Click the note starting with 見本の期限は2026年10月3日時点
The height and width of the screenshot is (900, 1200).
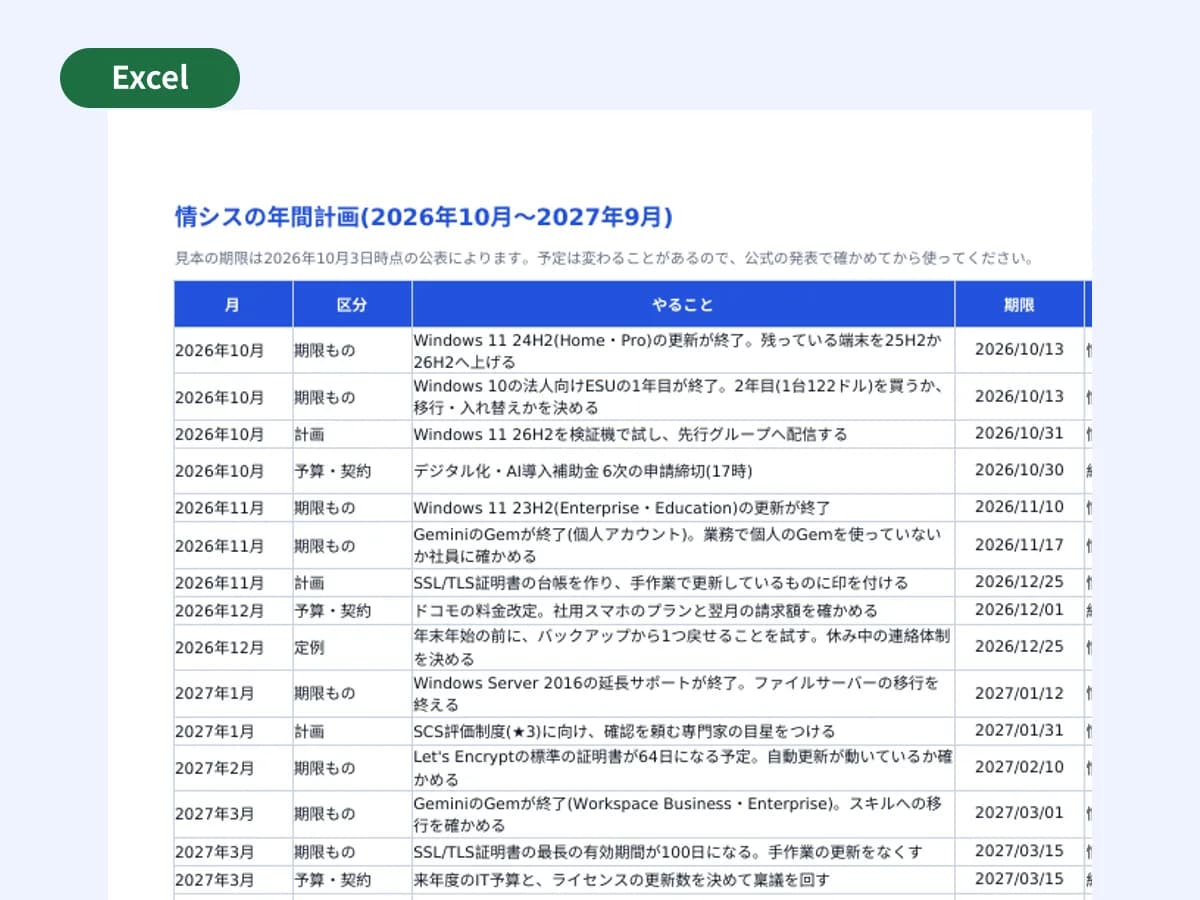(x=604, y=258)
